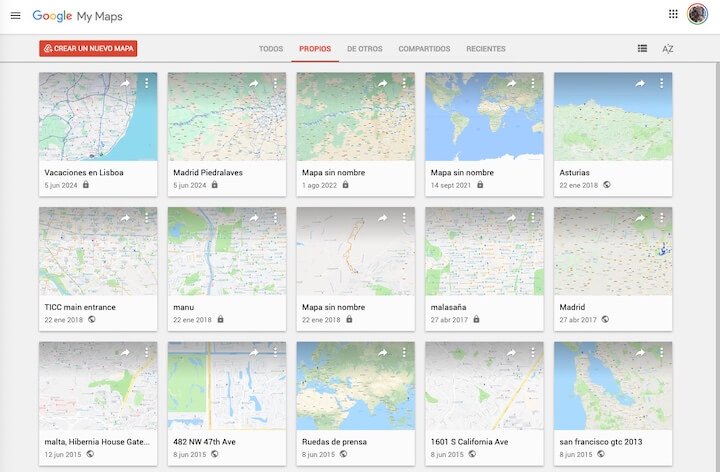Viewport: 720px width, 472px height.
Task: Share the 482 NW 47th Ave map
Action: [x=253, y=353]
